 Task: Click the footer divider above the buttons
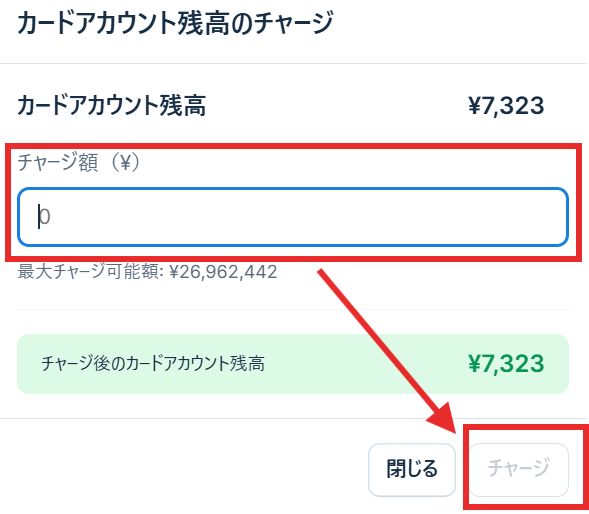pos(293,418)
